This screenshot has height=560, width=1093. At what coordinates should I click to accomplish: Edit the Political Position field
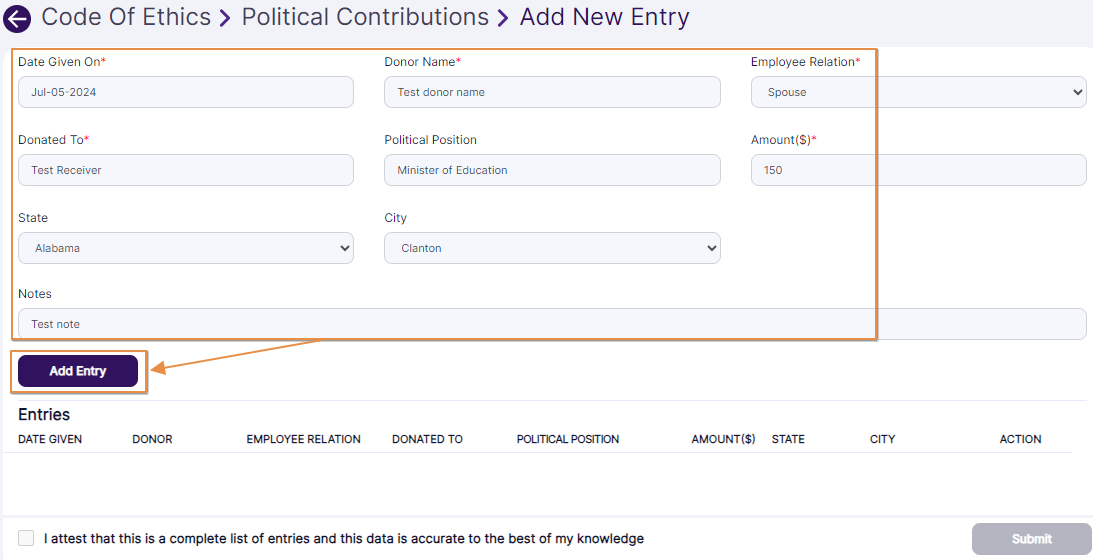click(552, 170)
